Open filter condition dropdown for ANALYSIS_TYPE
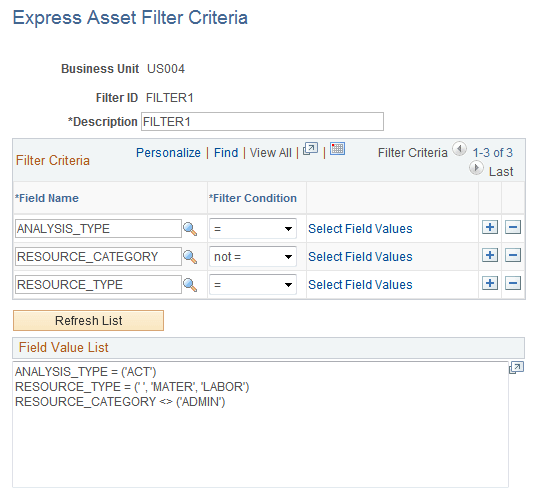 (253, 229)
